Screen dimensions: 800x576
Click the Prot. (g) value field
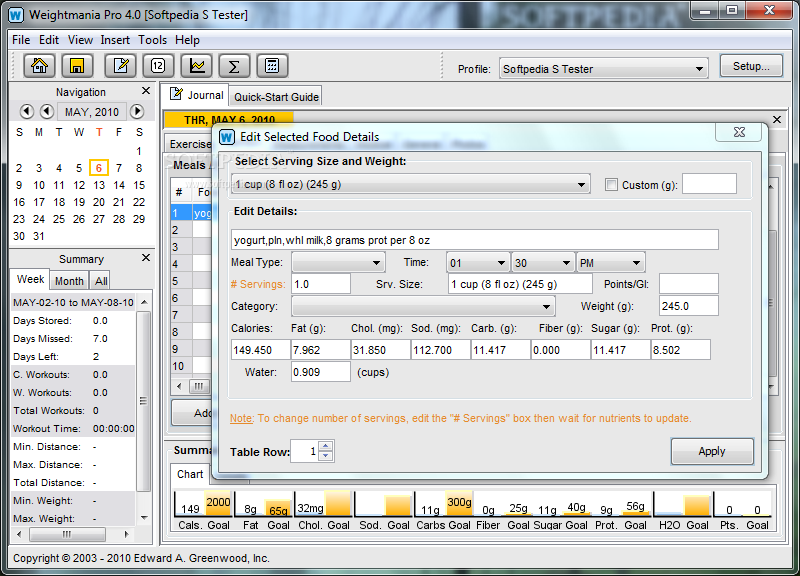coord(680,350)
